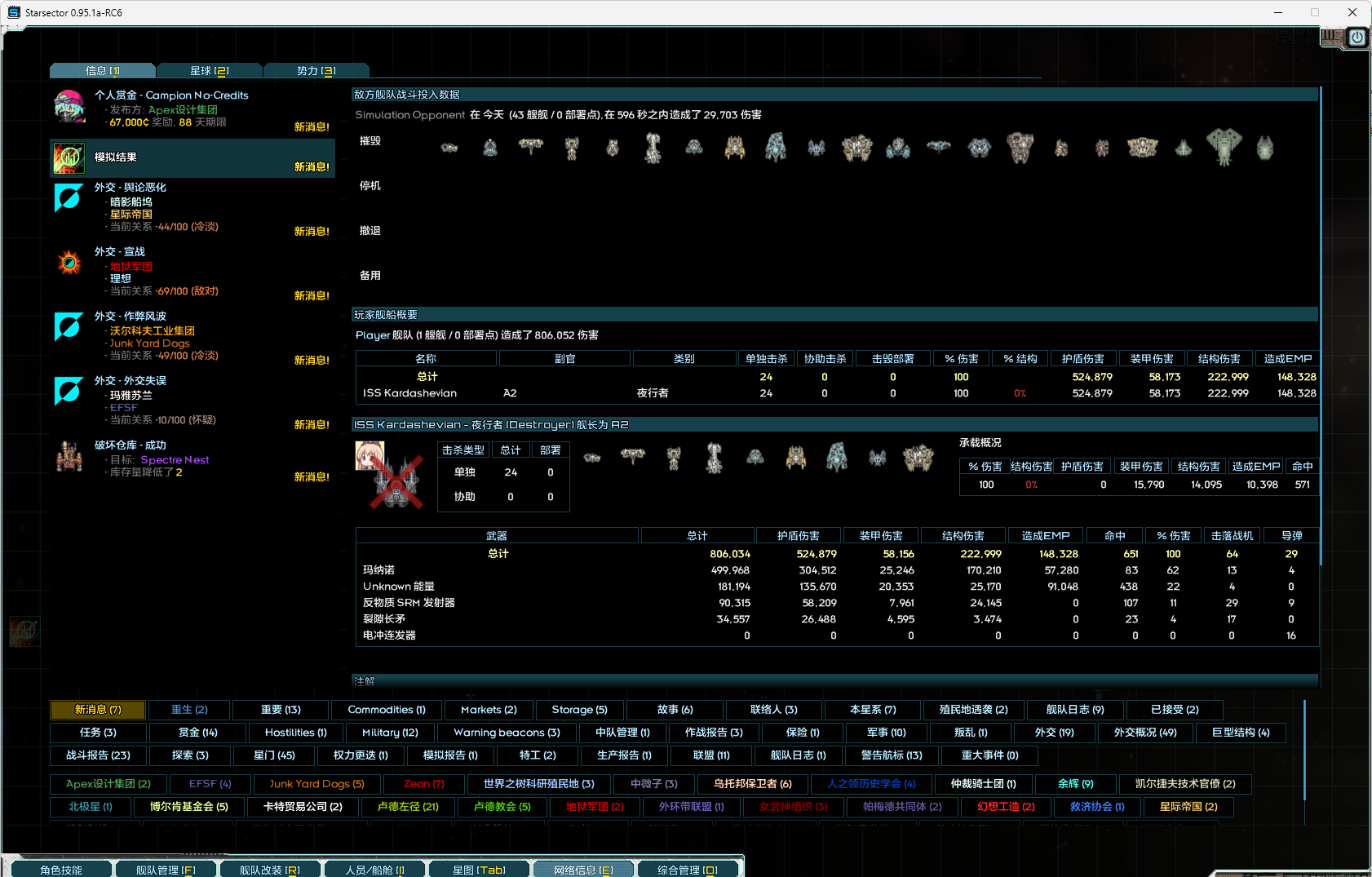Open the 舰队管理 [F] screen
This screenshot has height=877, width=1372.
tap(166, 870)
